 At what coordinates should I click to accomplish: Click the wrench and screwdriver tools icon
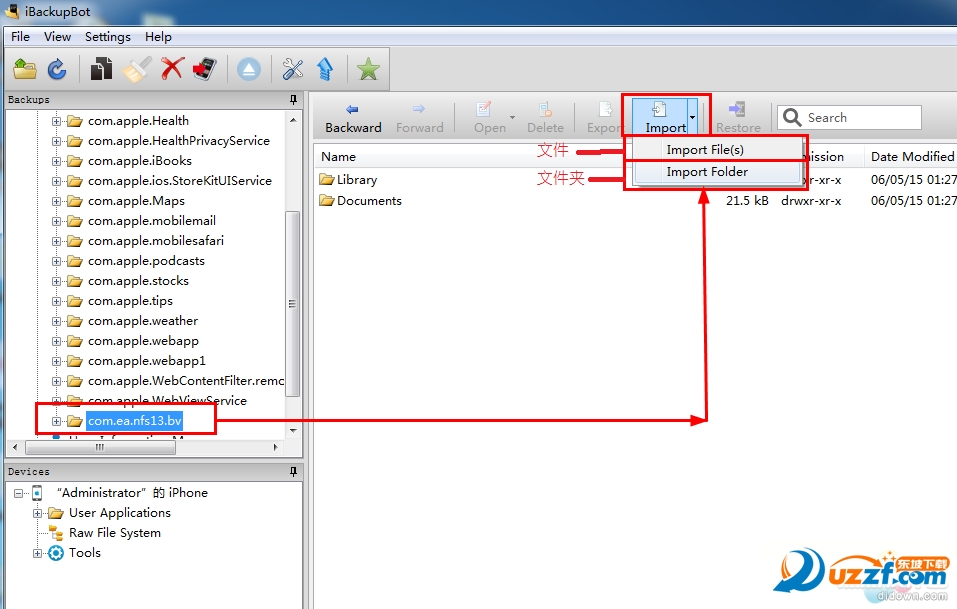coord(293,69)
